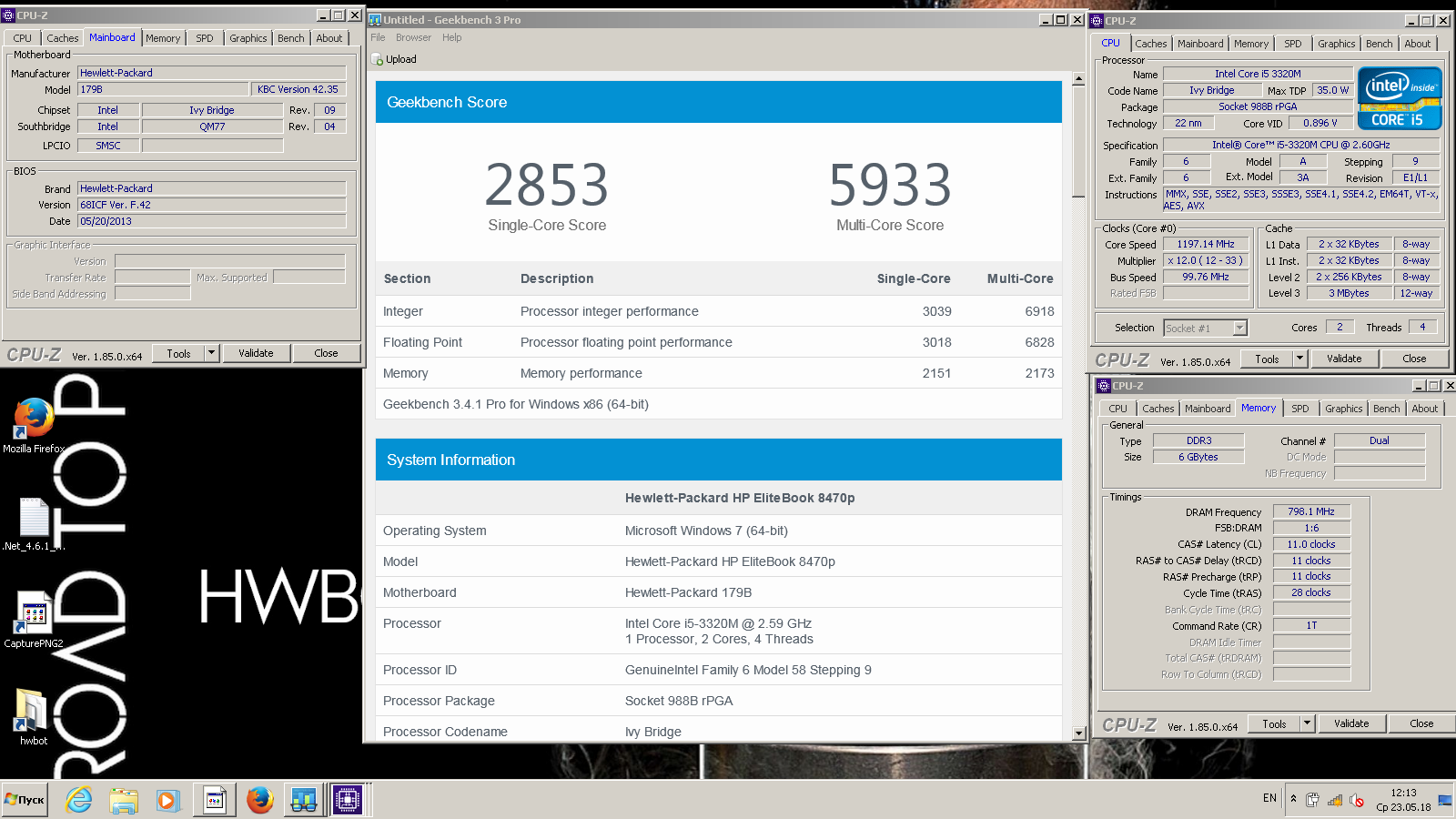1456x819 pixels.
Task: Open Geekbench Help menu
Action: click(452, 37)
